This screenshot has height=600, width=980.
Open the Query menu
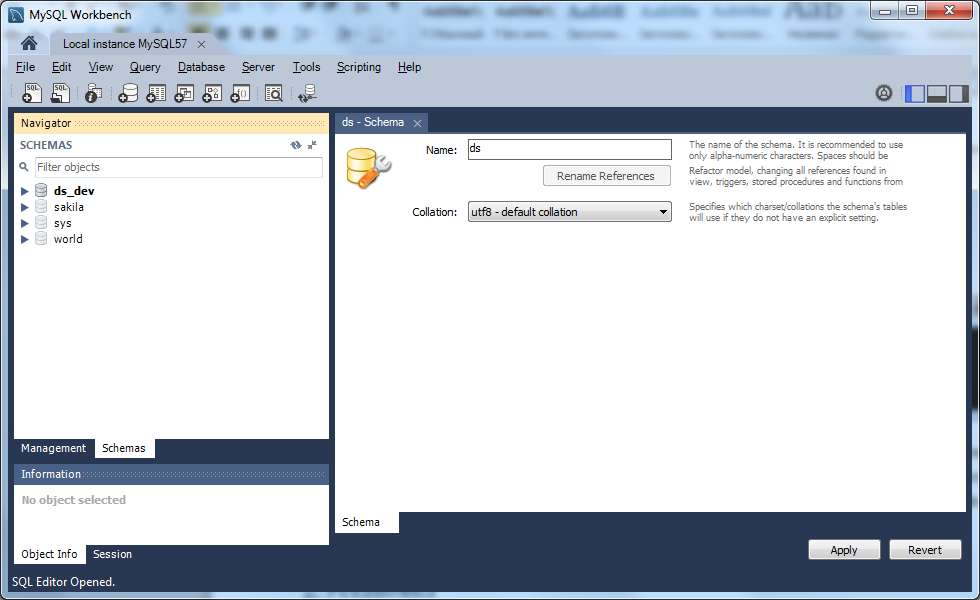145,67
